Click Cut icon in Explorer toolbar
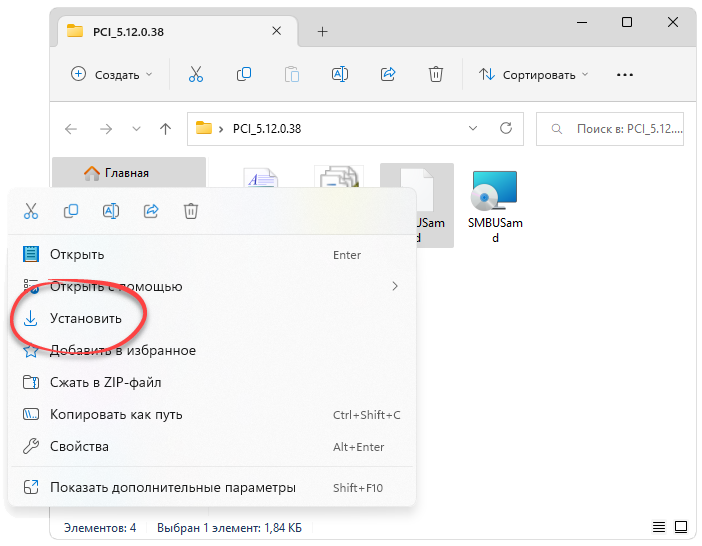The width and height of the screenshot is (702, 546). pos(196,74)
